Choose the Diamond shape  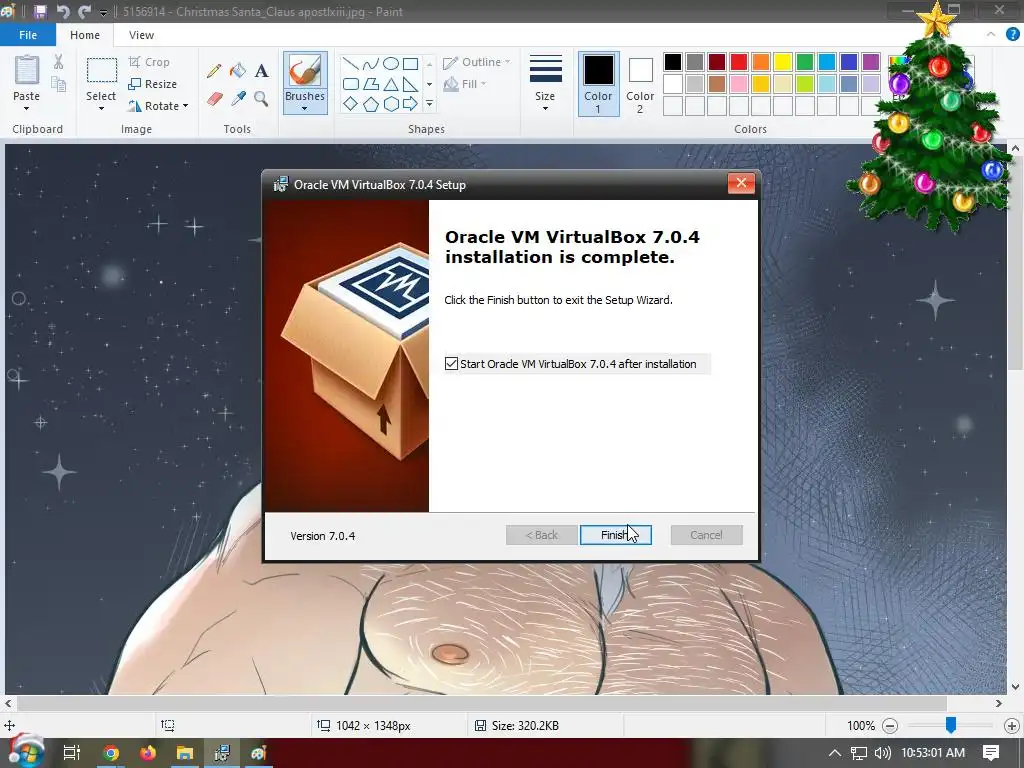pos(351,104)
